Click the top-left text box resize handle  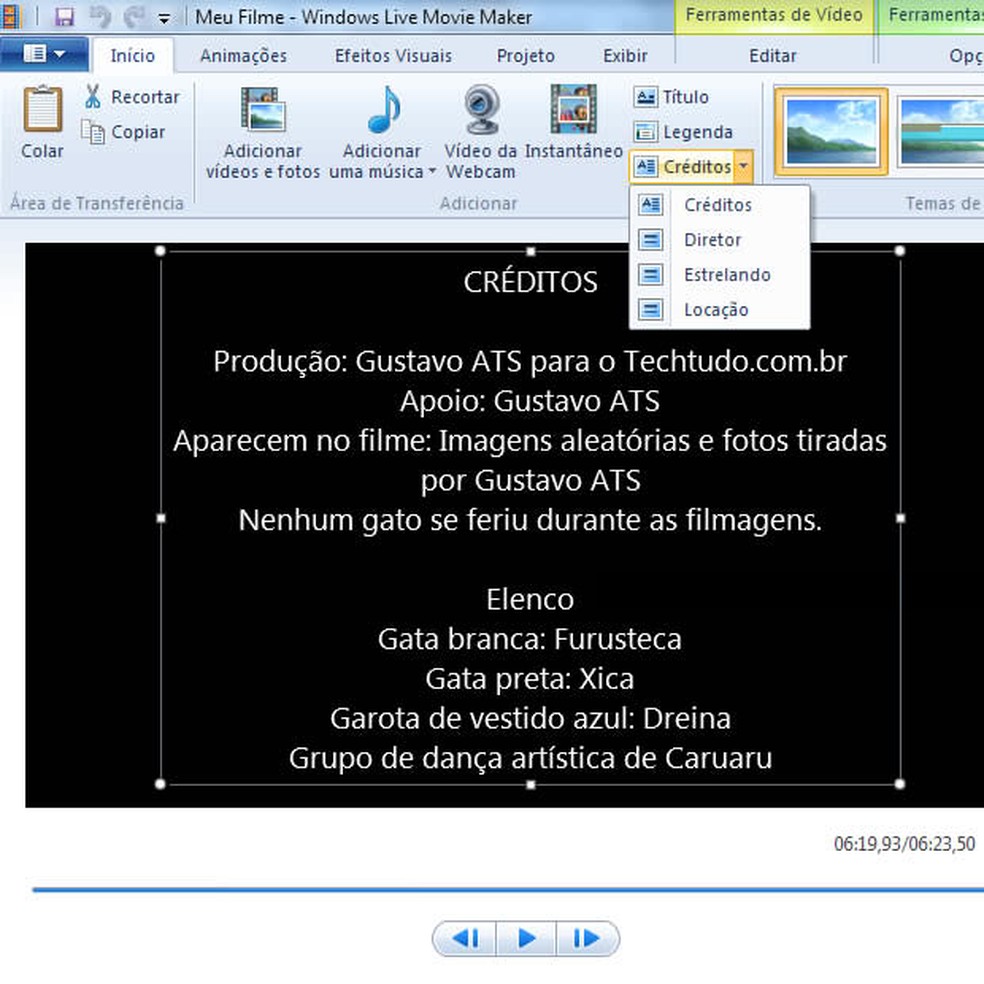point(160,251)
